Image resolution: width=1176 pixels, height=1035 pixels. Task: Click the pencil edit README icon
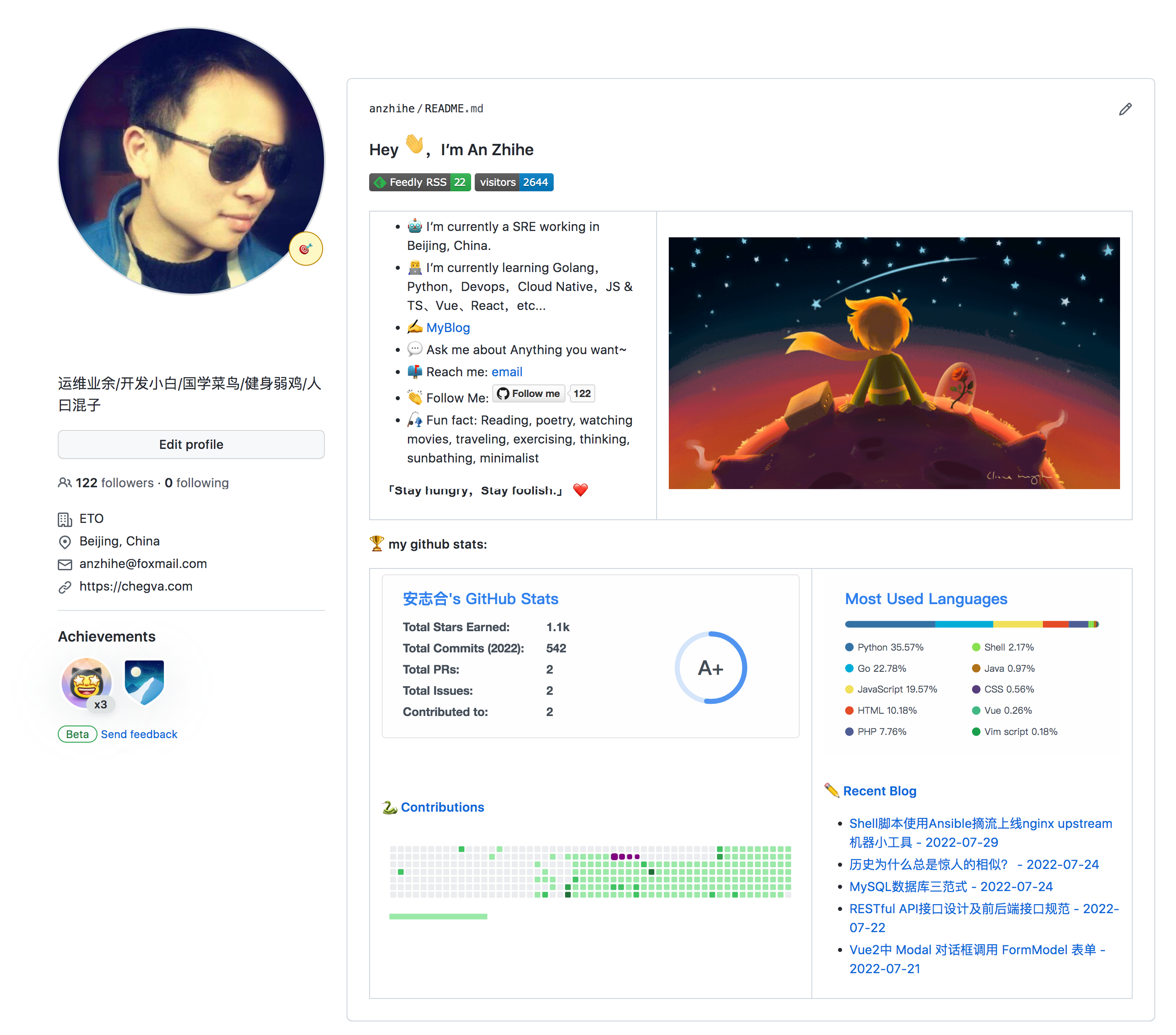pos(1125,109)
